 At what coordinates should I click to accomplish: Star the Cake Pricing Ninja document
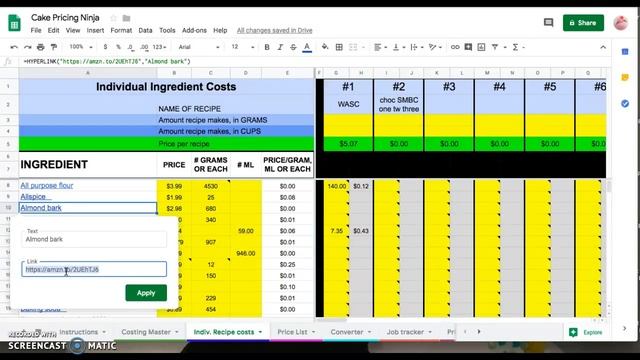[x=113, y=18]
